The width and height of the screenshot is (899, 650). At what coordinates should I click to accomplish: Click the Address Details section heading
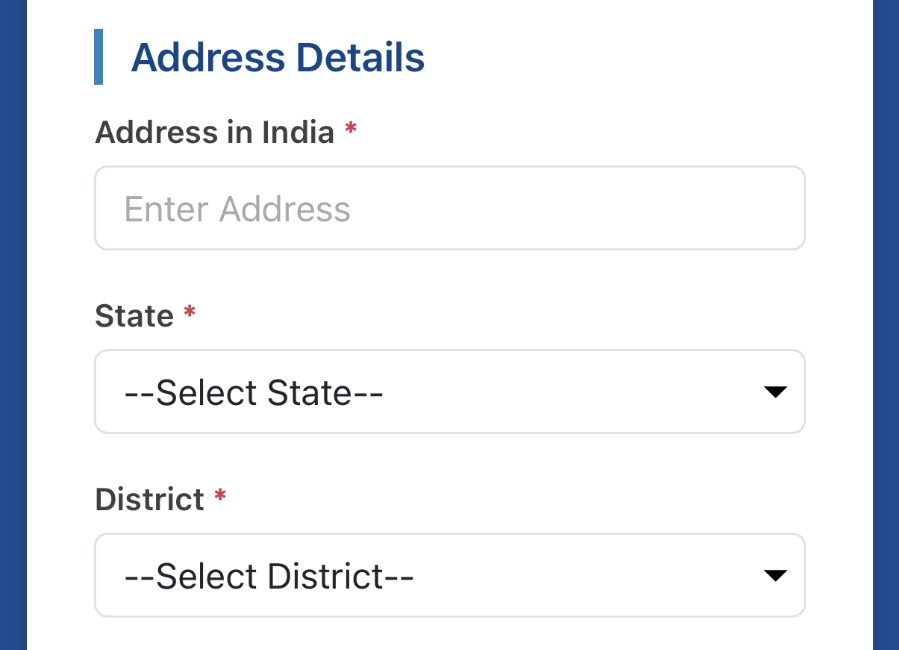tap(277, 58)
